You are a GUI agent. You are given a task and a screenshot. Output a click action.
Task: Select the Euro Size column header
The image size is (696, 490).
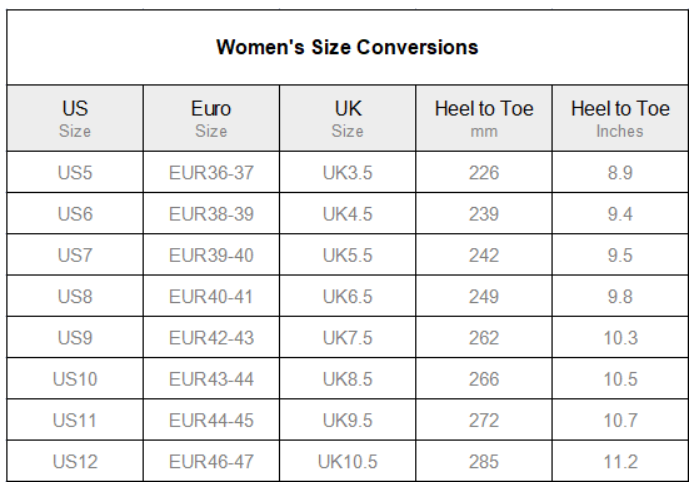tap(211, 118)
